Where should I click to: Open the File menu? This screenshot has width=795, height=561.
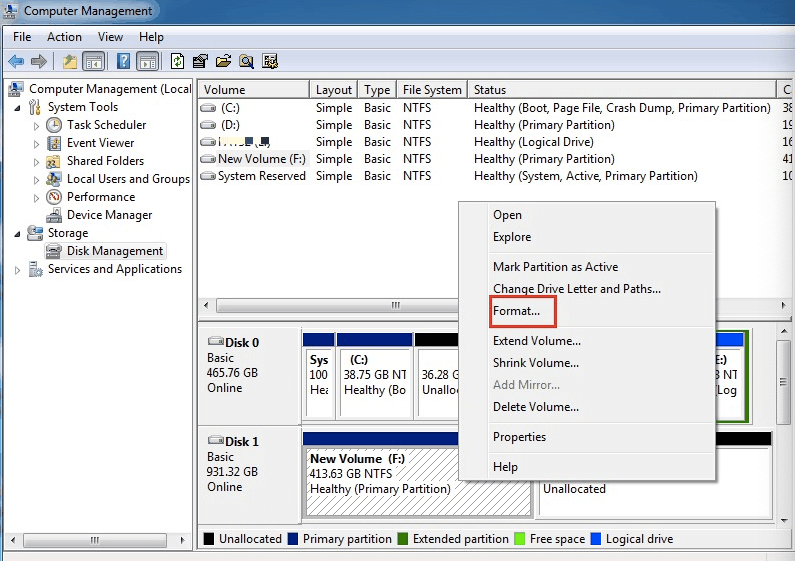pos(22,37)
